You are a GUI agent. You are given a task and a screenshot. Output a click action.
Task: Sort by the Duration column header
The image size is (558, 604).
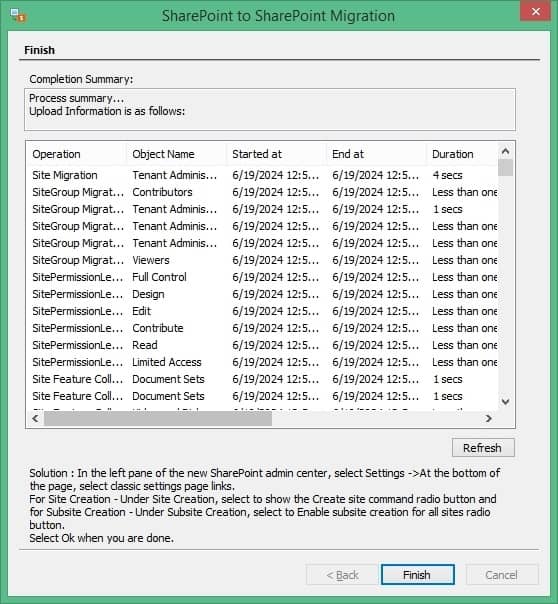tap(462, 154)
